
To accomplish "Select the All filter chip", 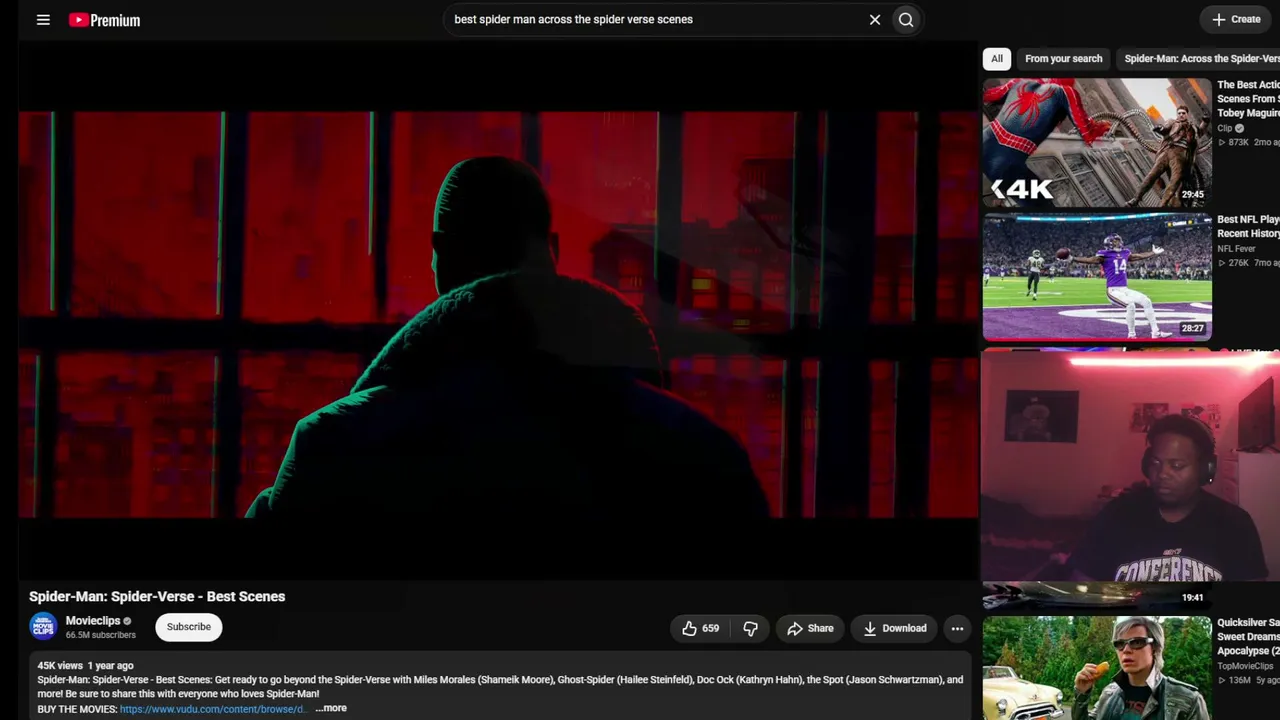I will click(997, 58).
